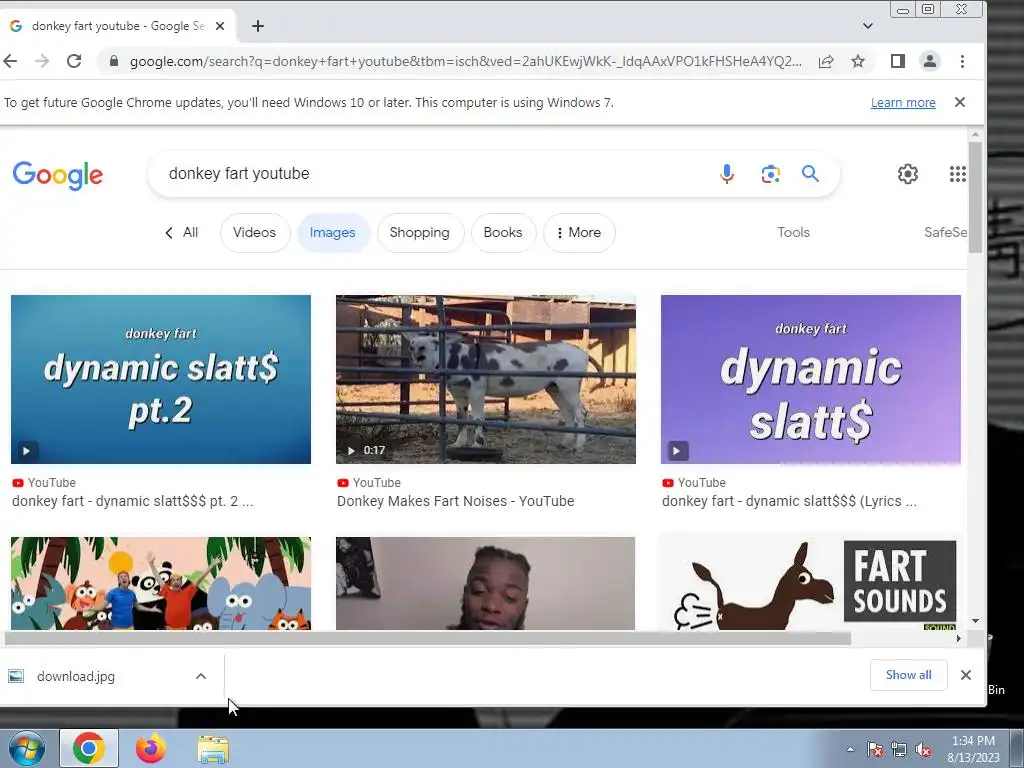Image resolution: width=1024 pixels, height=768 pixels.
Task: Click the vertical scrollbar down arrow
Action: pyautogui.click(x=975, y=620)
